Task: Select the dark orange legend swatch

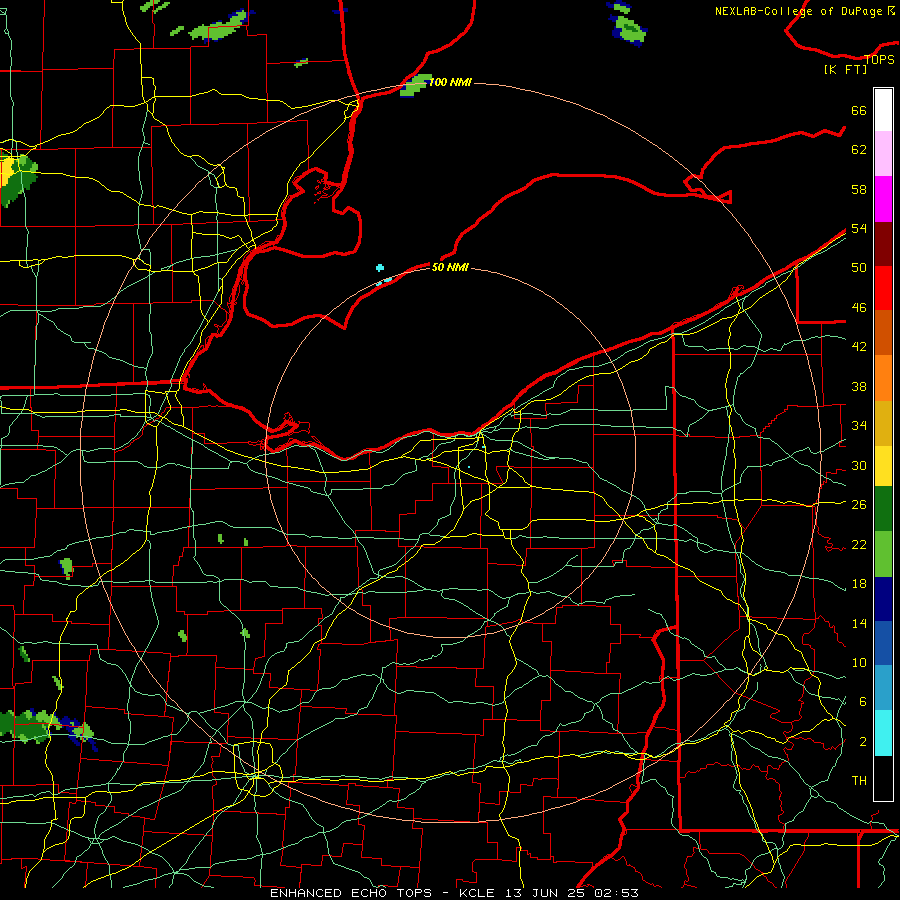Action: [883, 332]
